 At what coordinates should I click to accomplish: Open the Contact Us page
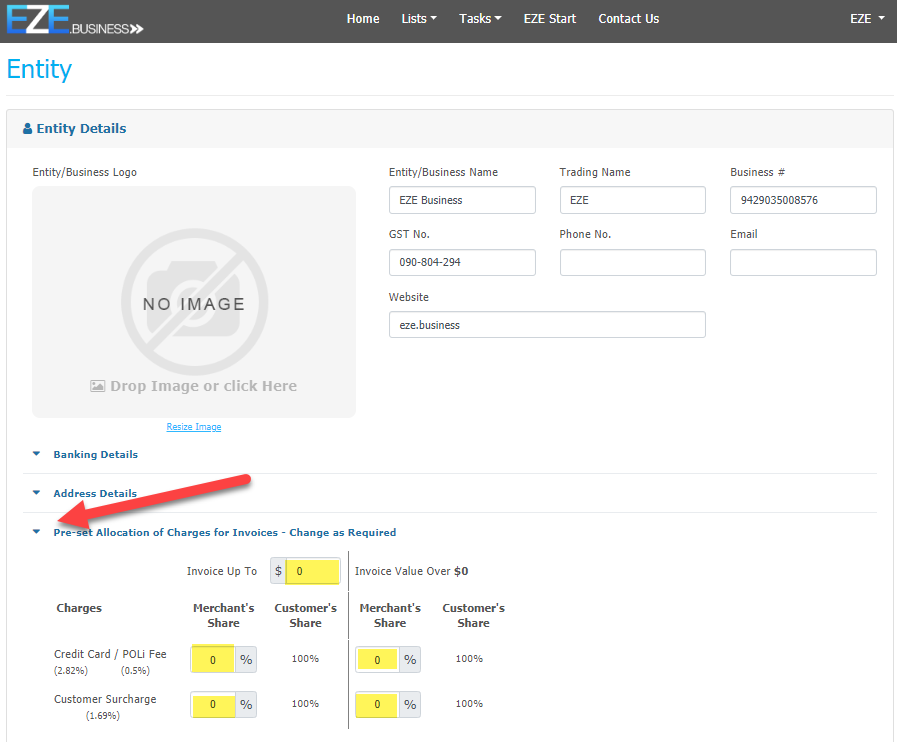(629, 19)
